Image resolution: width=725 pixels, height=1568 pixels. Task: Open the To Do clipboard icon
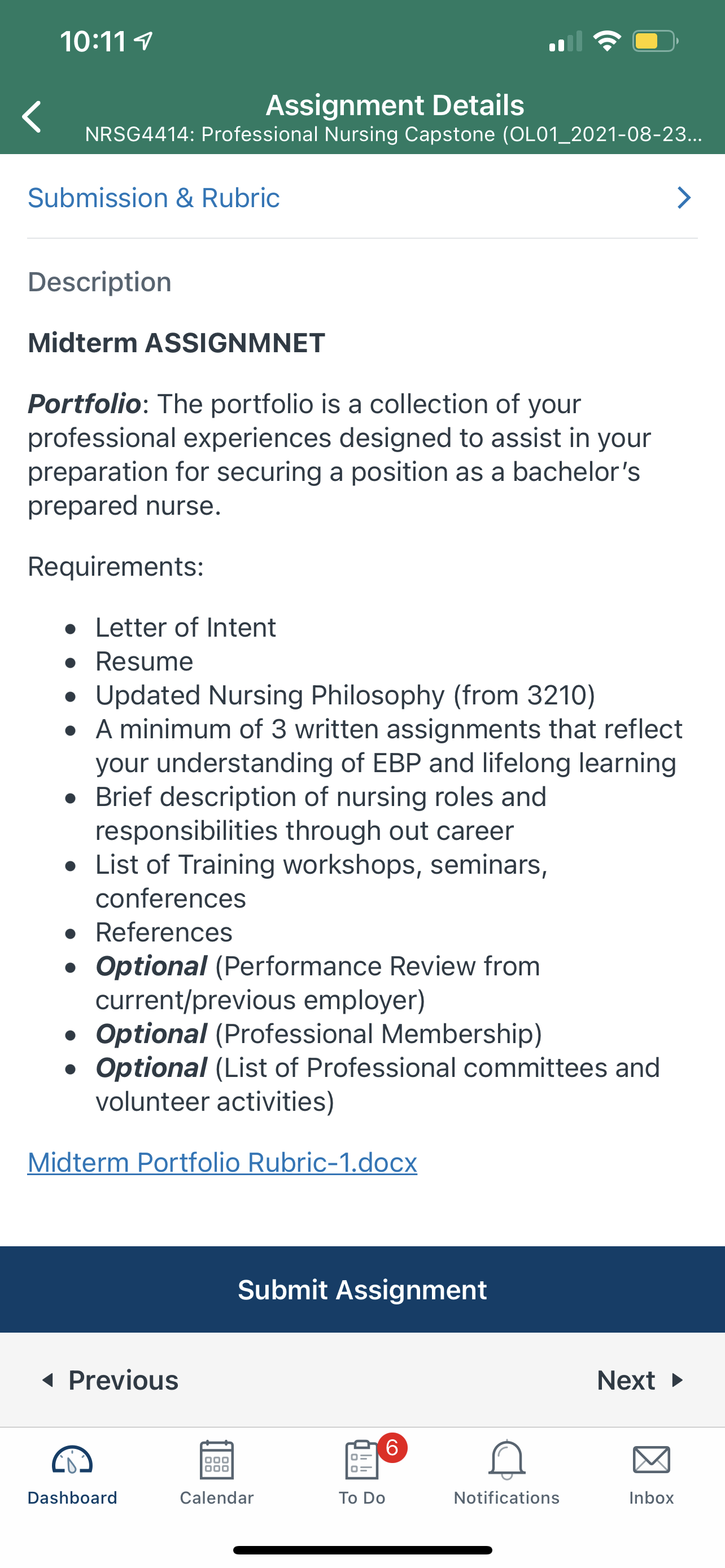click(x=361, y=1459)
